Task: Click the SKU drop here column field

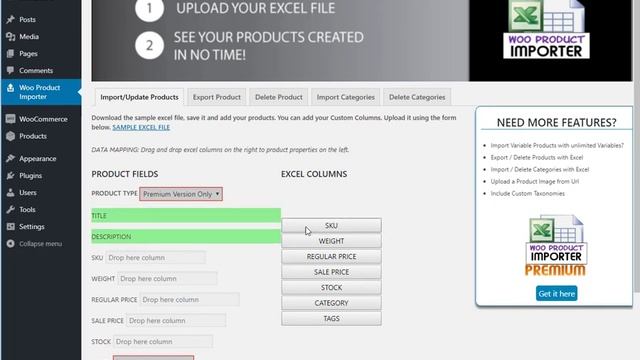Action: point(156,258)
